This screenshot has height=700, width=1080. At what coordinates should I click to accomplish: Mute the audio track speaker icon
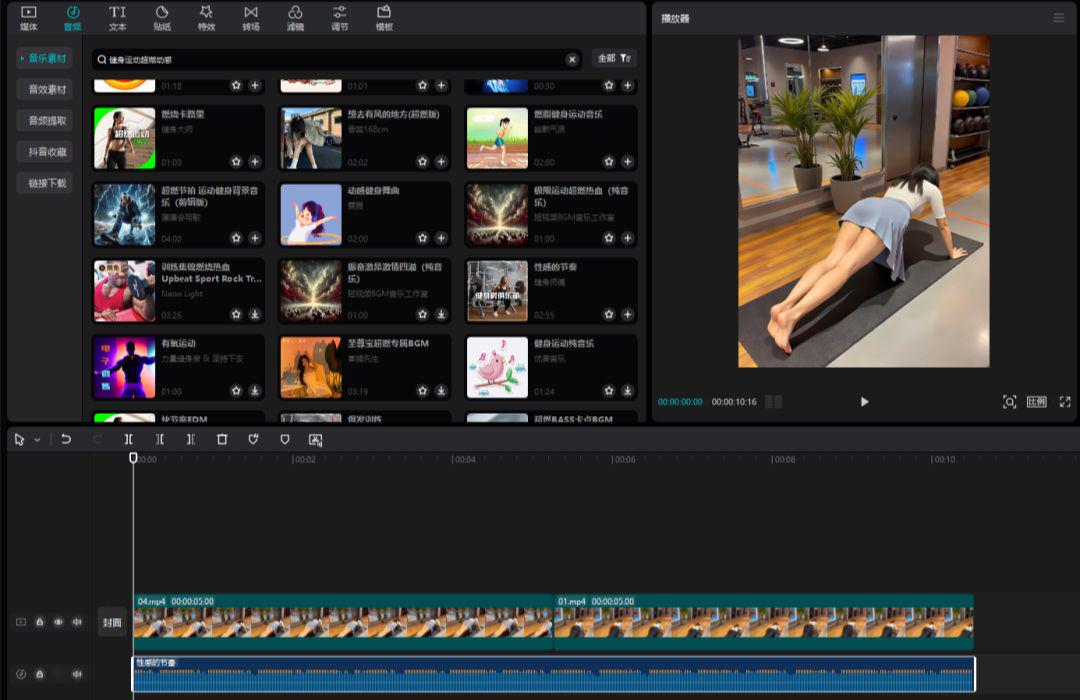77,674
